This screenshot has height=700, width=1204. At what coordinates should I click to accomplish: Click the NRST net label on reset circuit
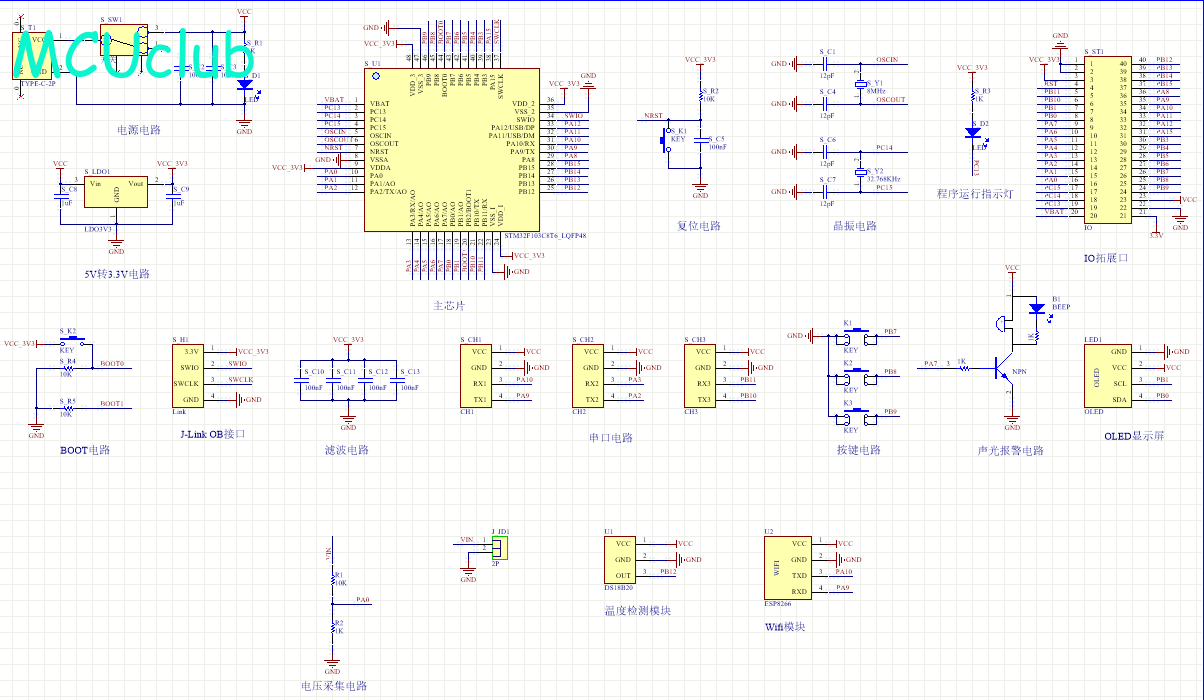click(x=652, y=116)
